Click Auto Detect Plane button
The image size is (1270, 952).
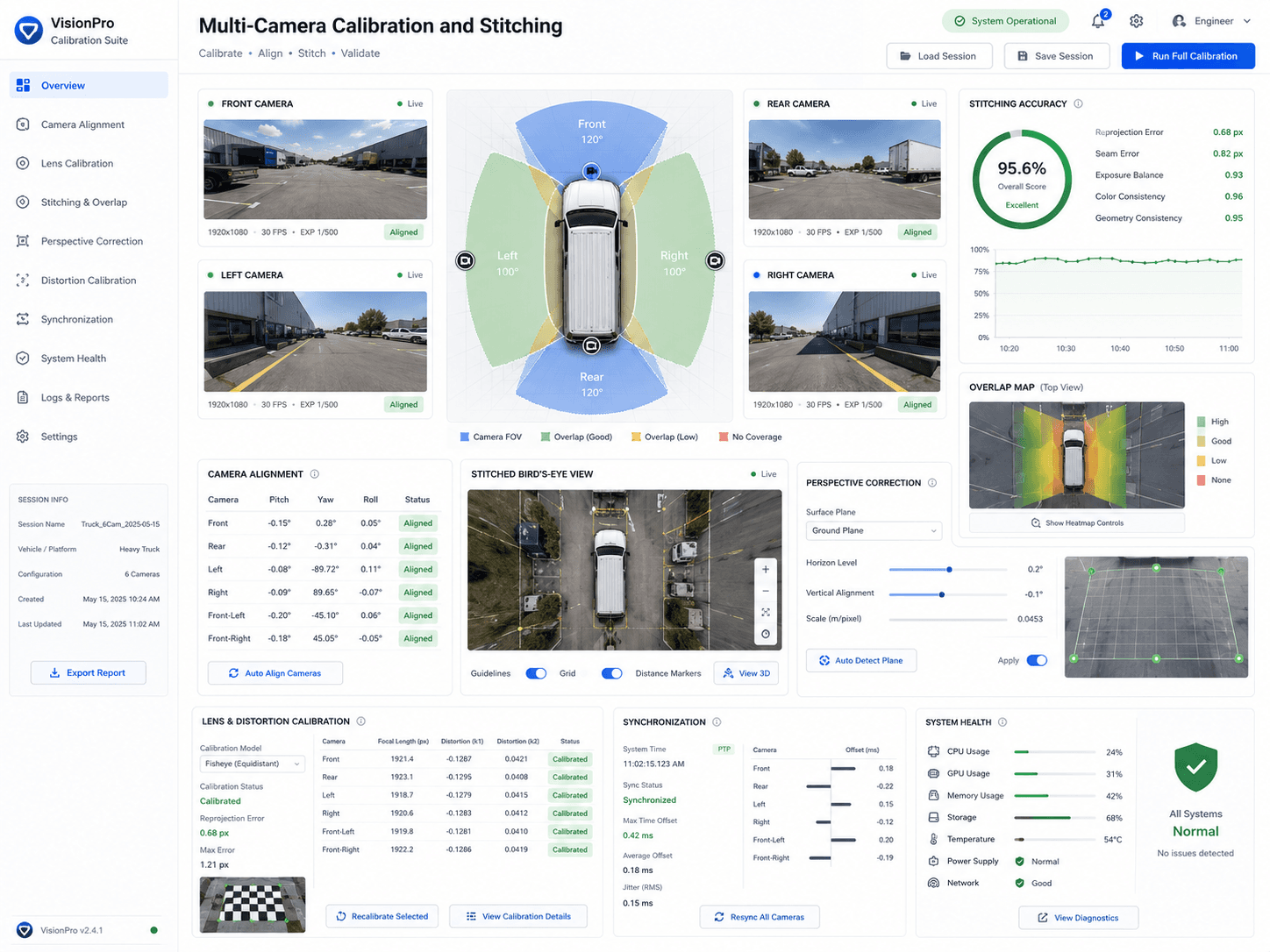pos(861,660)
